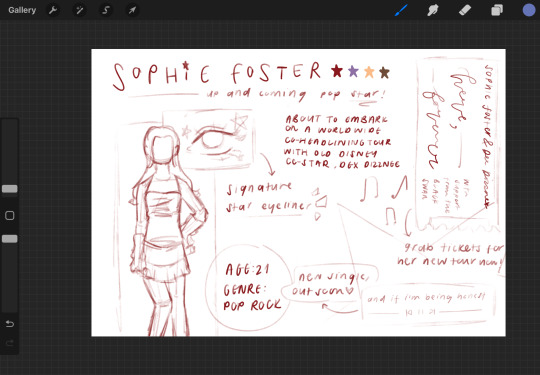Open the Layers panel
This screenshot has width=540, height=375.
tap(497, 10)
